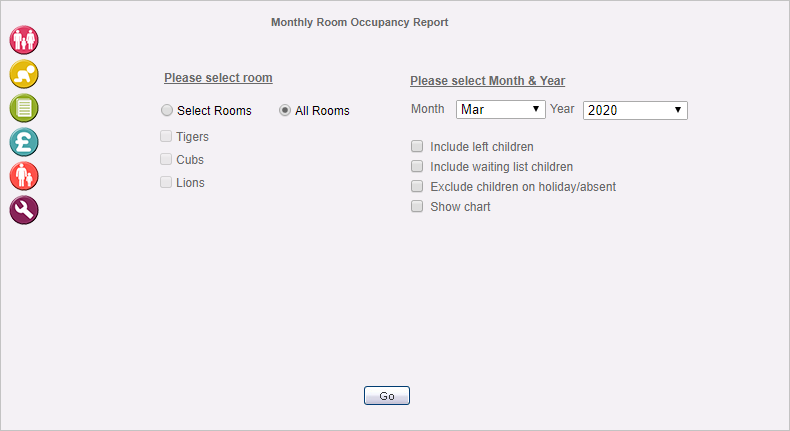Tick the Cubs room checkbox
This screenshot has width=790, height=431.
[166, 159]
